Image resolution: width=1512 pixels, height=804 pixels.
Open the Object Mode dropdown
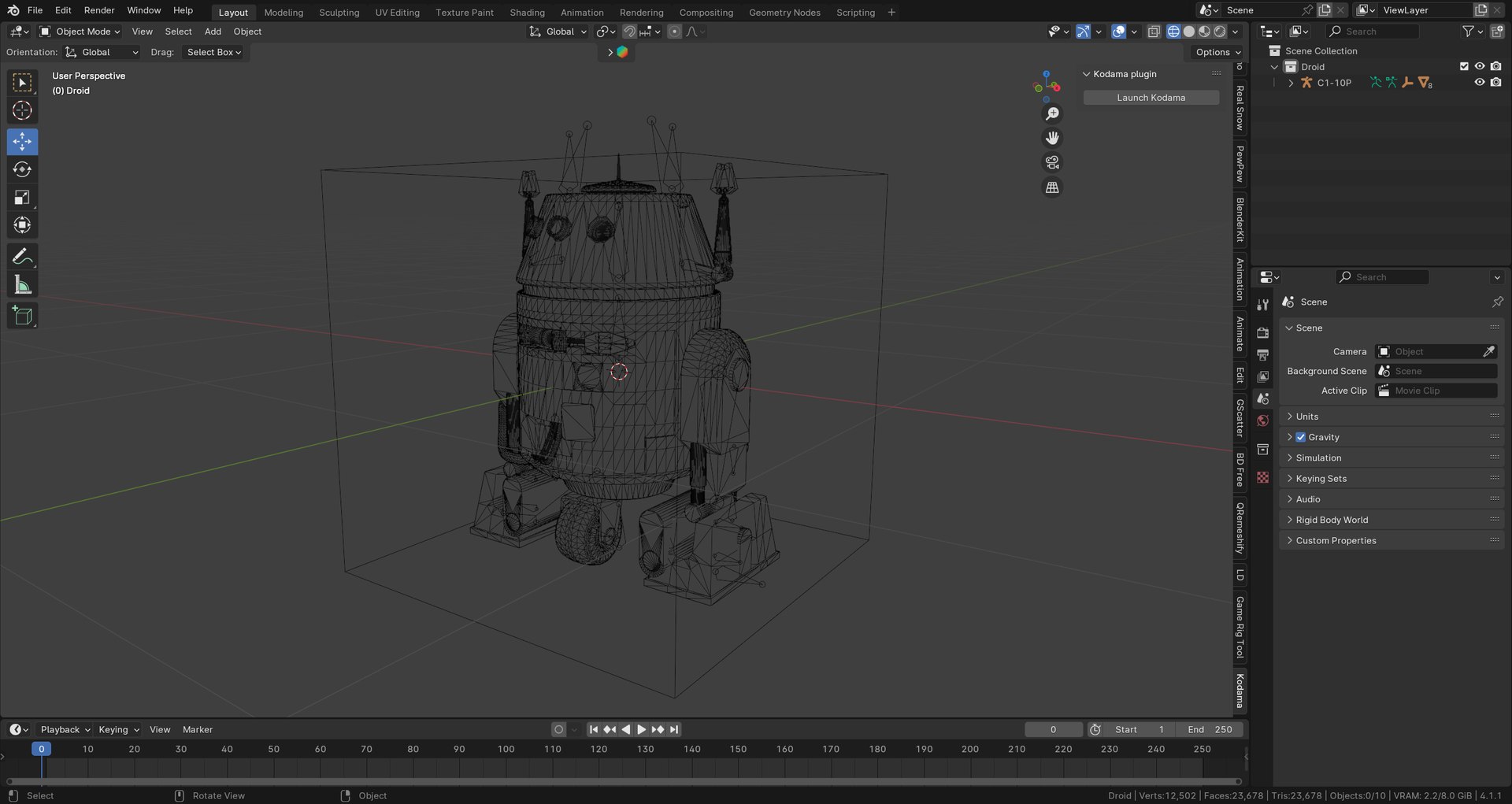pos(80,31)
